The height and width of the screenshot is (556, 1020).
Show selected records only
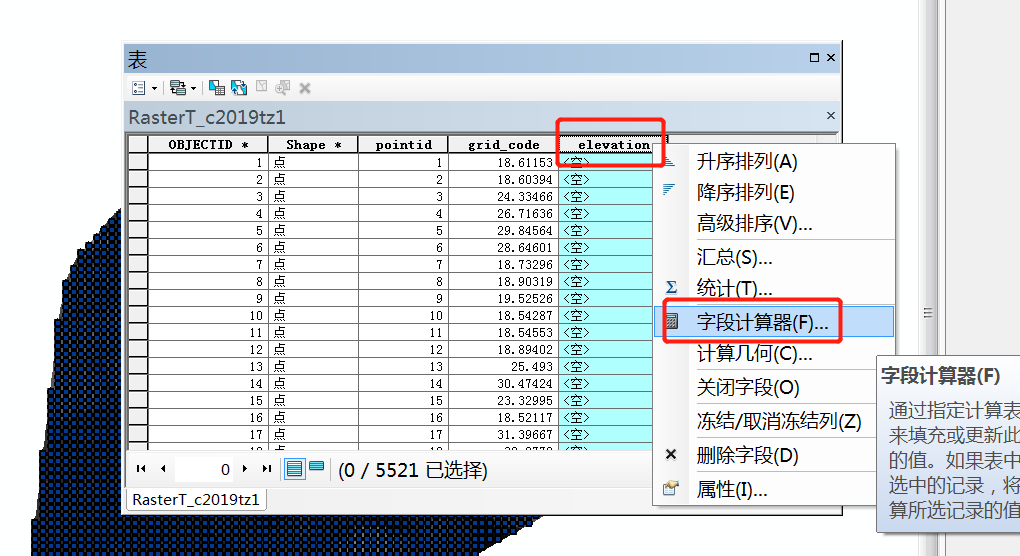pyautogui.click(x=316, y=468)
